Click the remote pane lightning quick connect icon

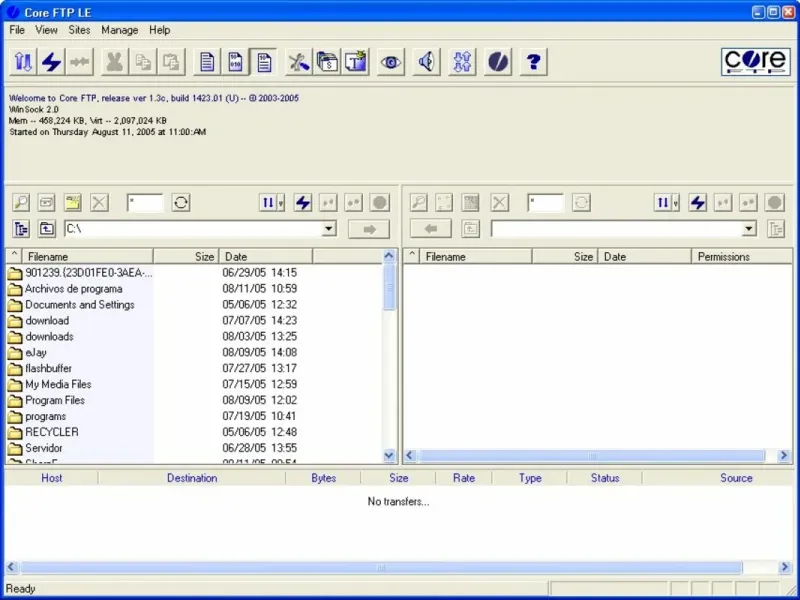pos(697,203)
